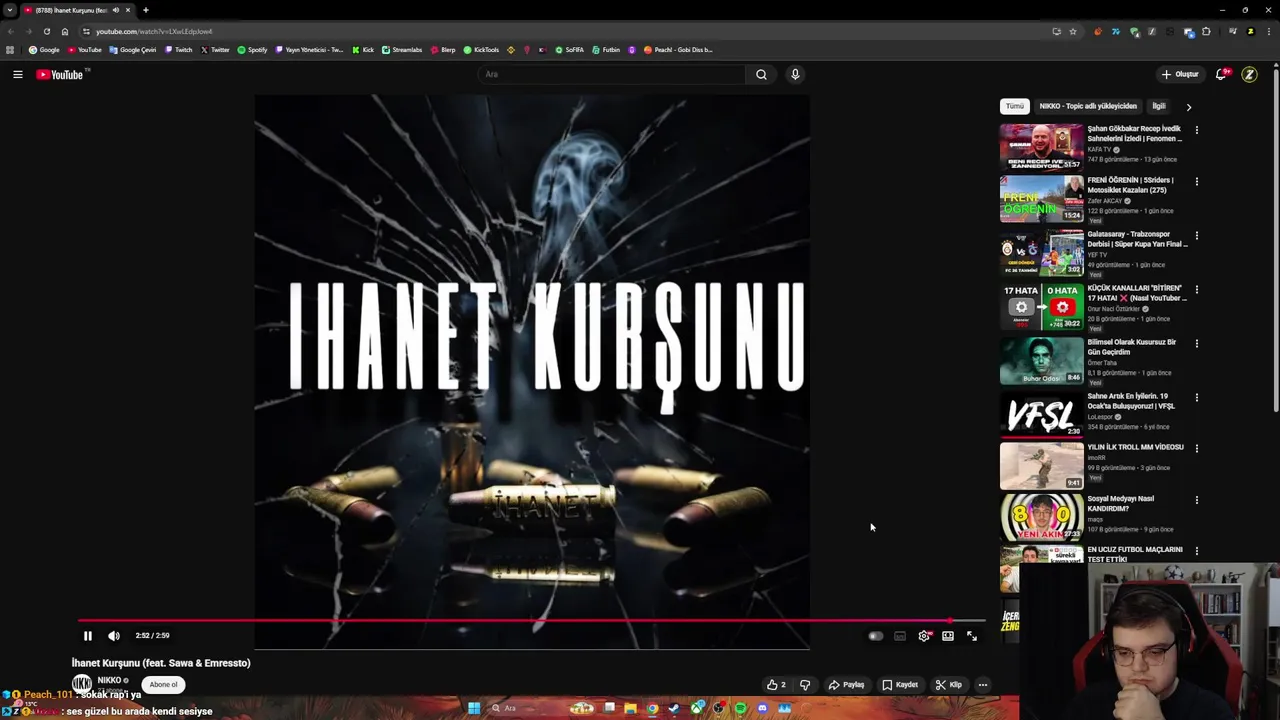
Task: Click the search magnifier button
Action: pyautogui.click(x=761, y=74)
